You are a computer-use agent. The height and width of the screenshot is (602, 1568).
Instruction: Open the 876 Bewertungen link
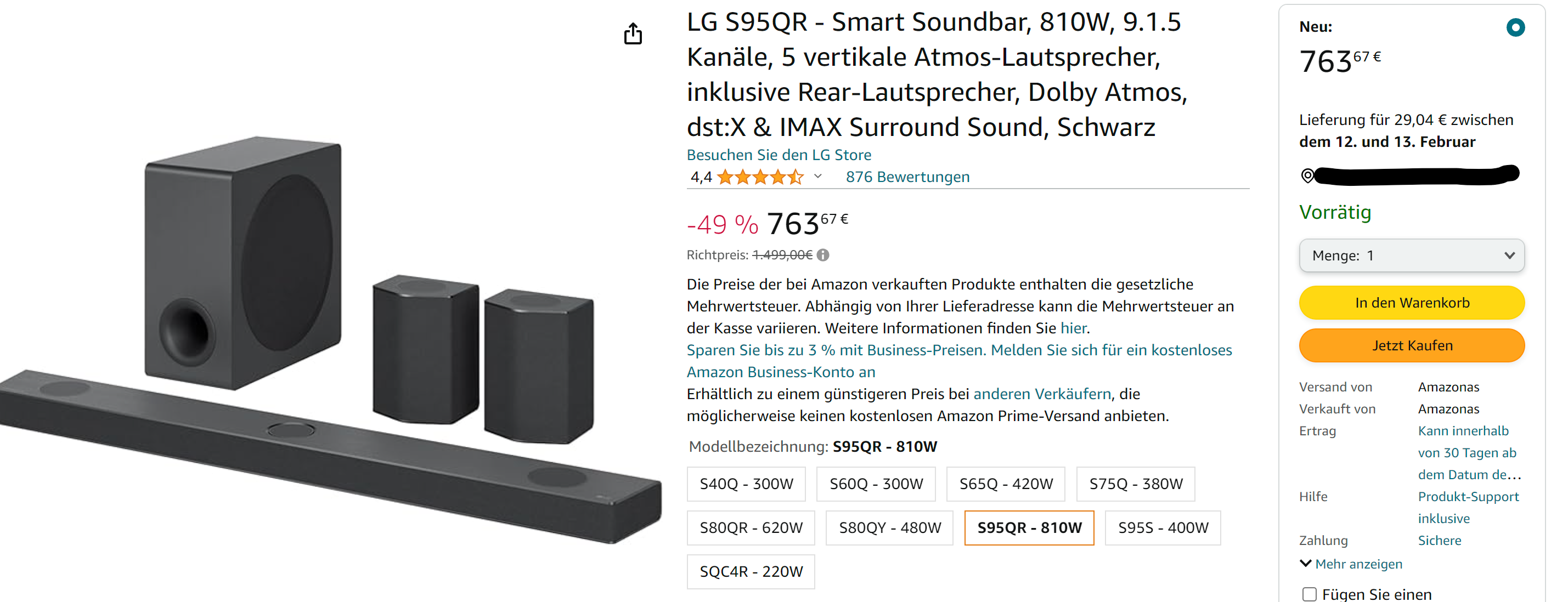907,177
